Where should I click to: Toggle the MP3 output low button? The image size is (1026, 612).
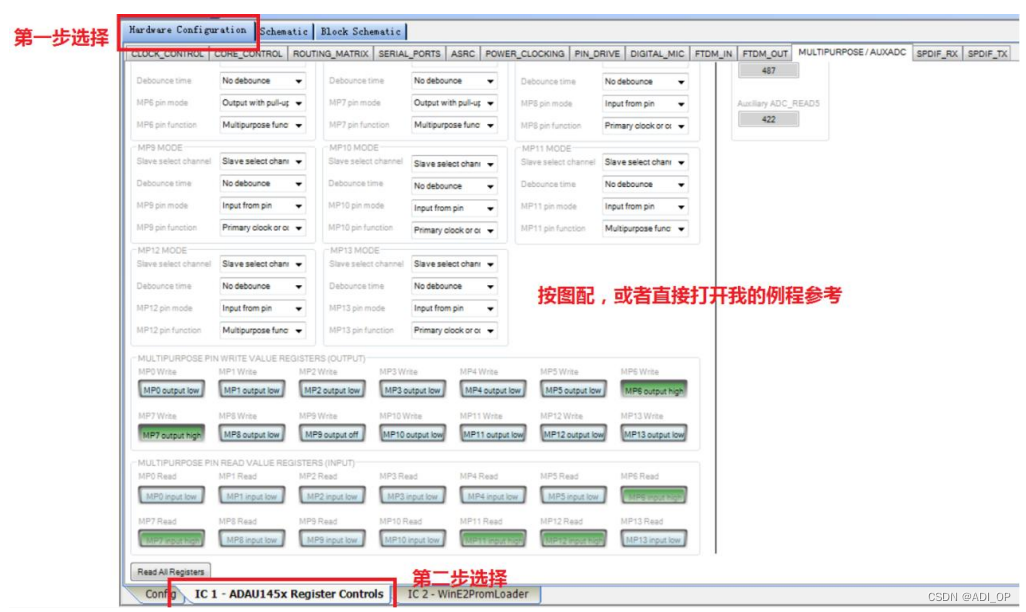point(412,390)
